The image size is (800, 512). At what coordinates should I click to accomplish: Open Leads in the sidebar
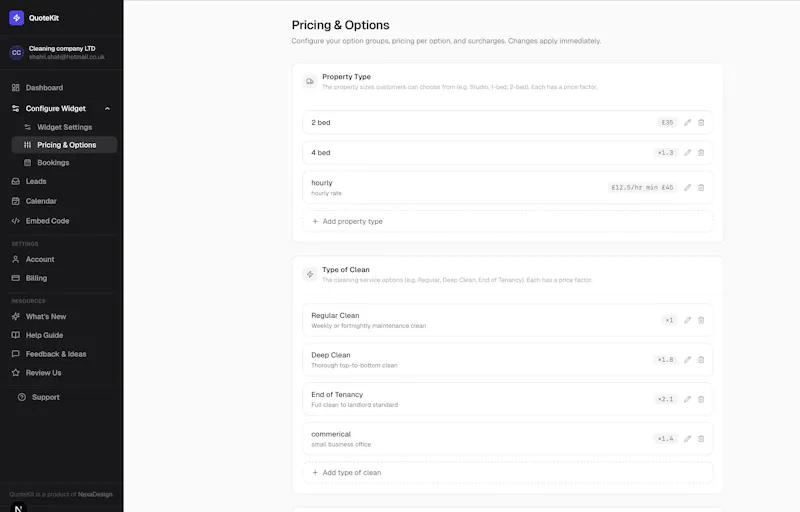point(36,182)
